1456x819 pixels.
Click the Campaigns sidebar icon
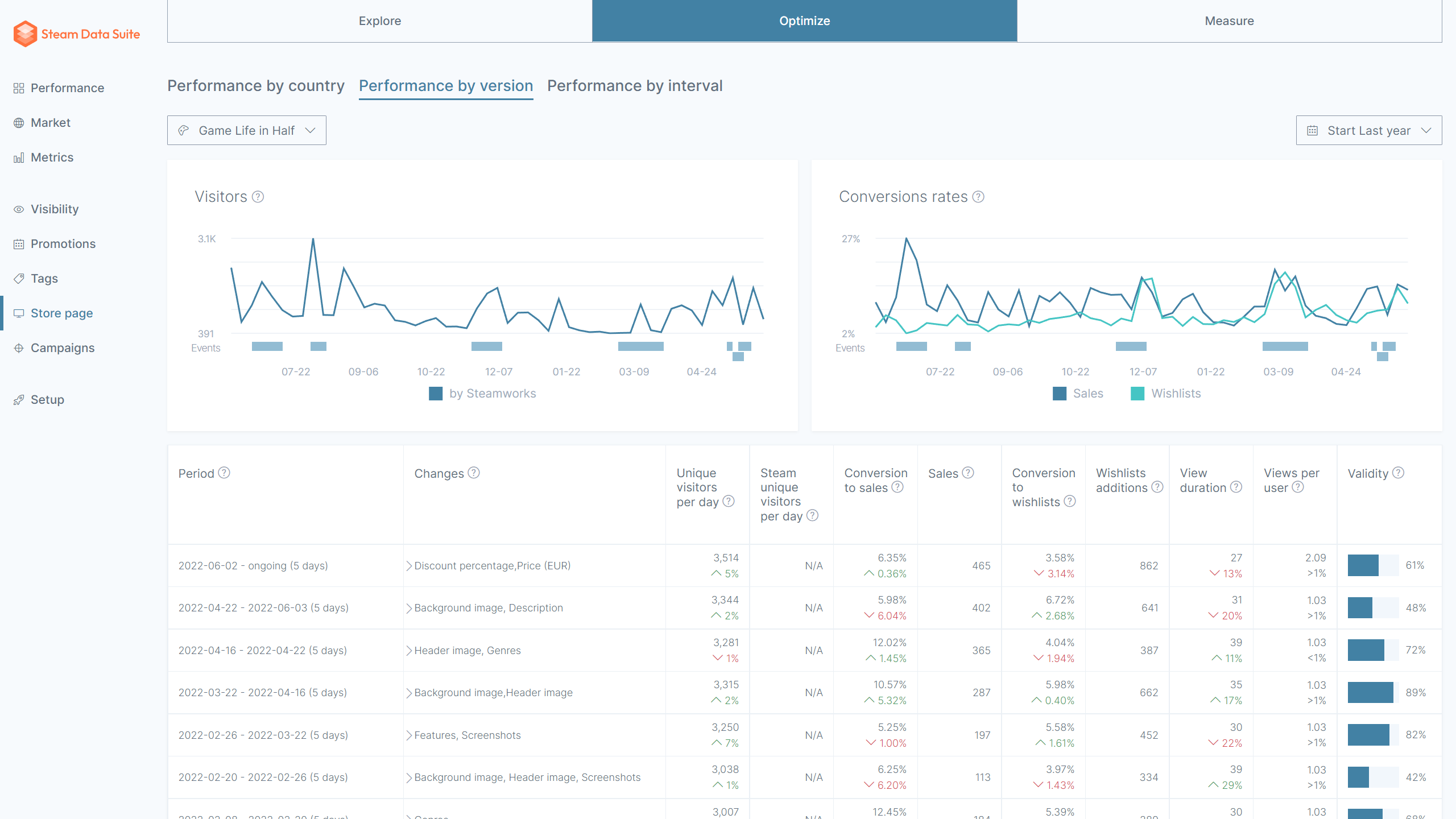point(17,348)
